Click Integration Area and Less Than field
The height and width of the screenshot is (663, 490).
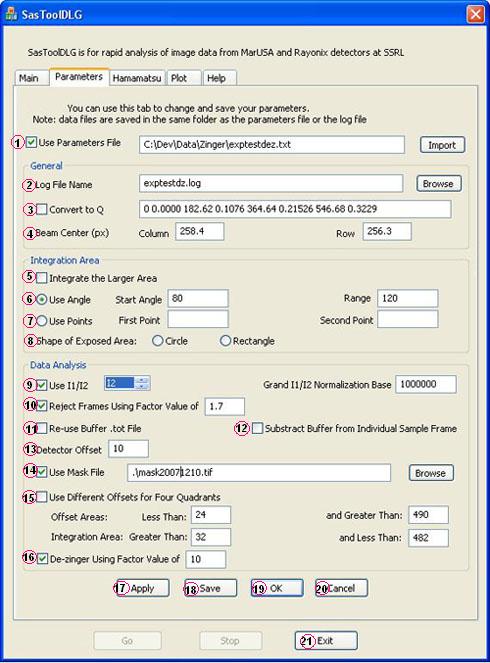(428, 538)
